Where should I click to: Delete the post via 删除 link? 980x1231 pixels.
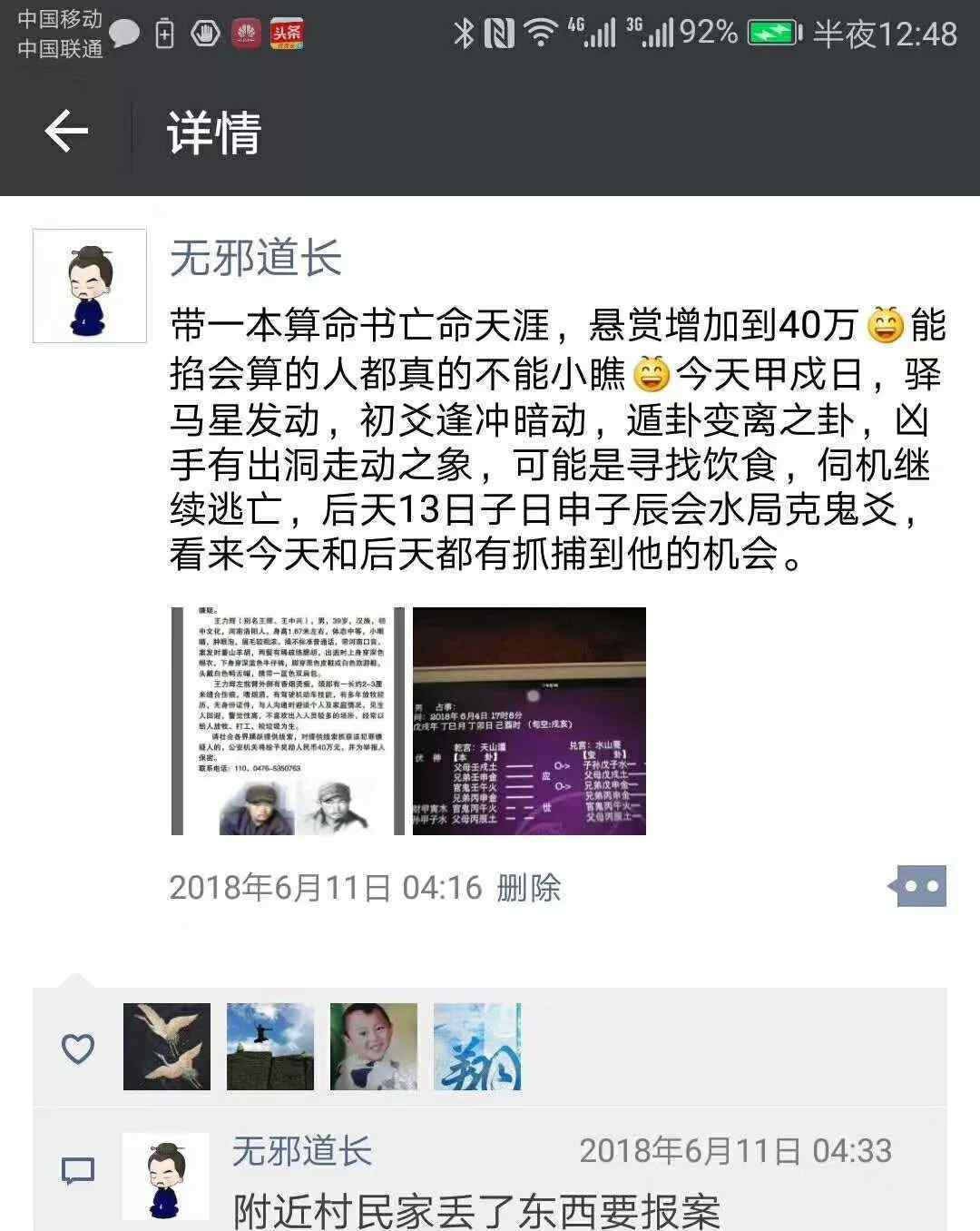tap(529, 887)
